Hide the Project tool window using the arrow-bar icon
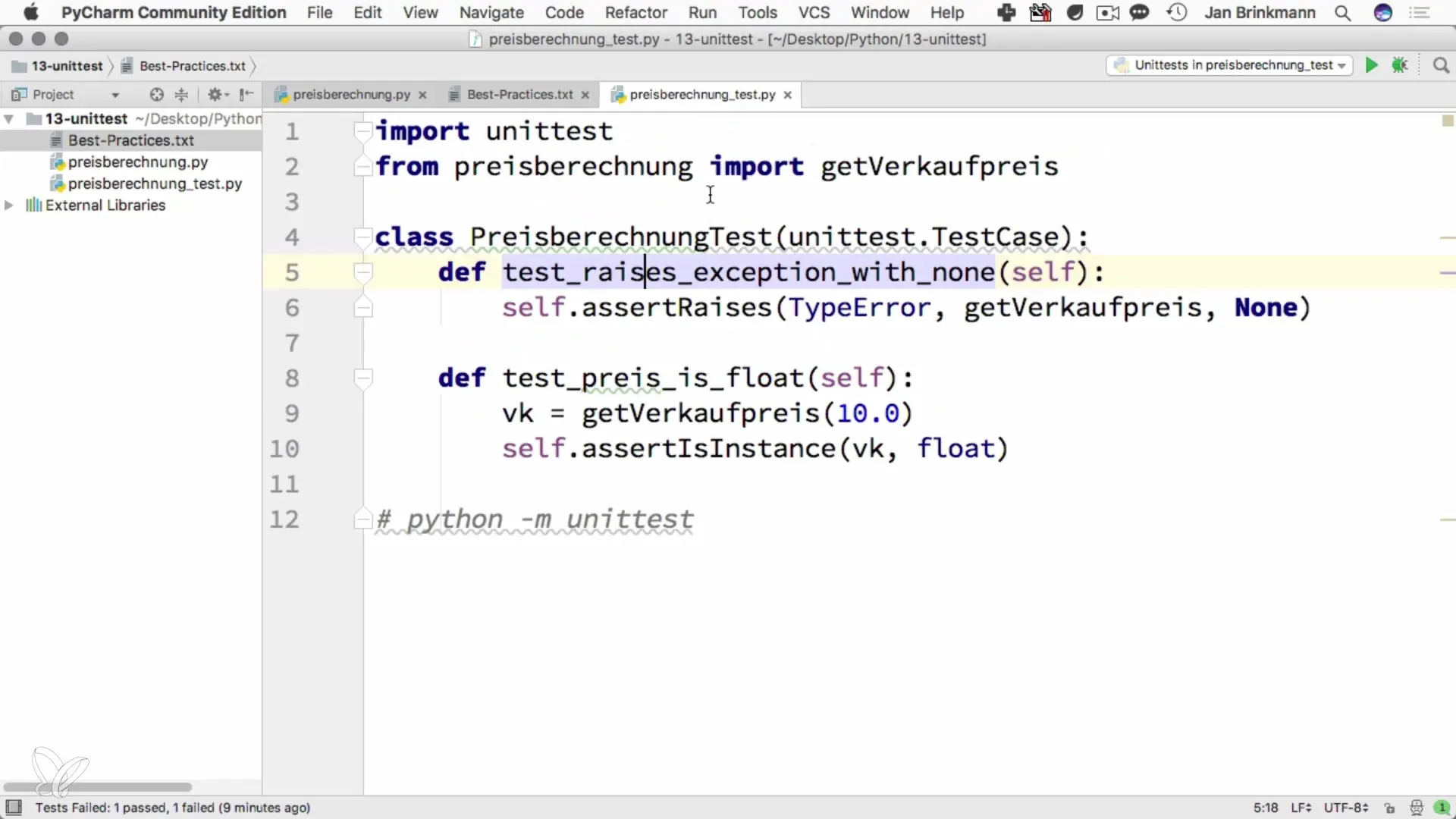 click(246, 95)
